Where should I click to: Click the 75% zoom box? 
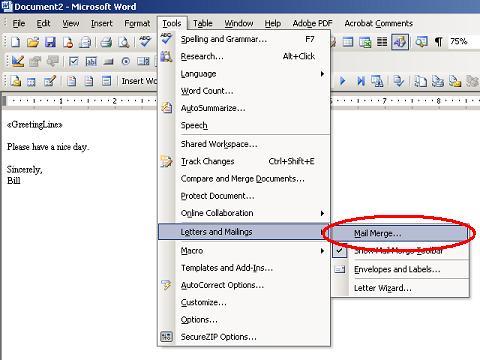pos(463,42)
